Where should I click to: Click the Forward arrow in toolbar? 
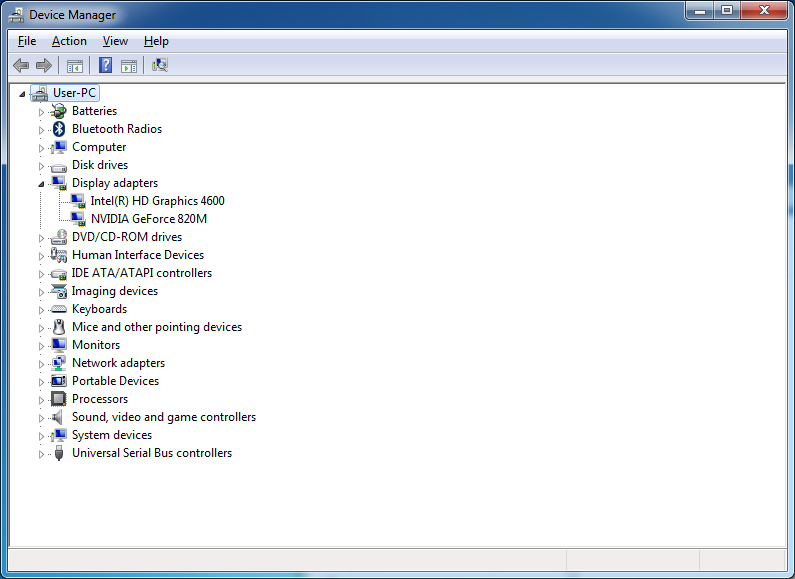(43, 66)
